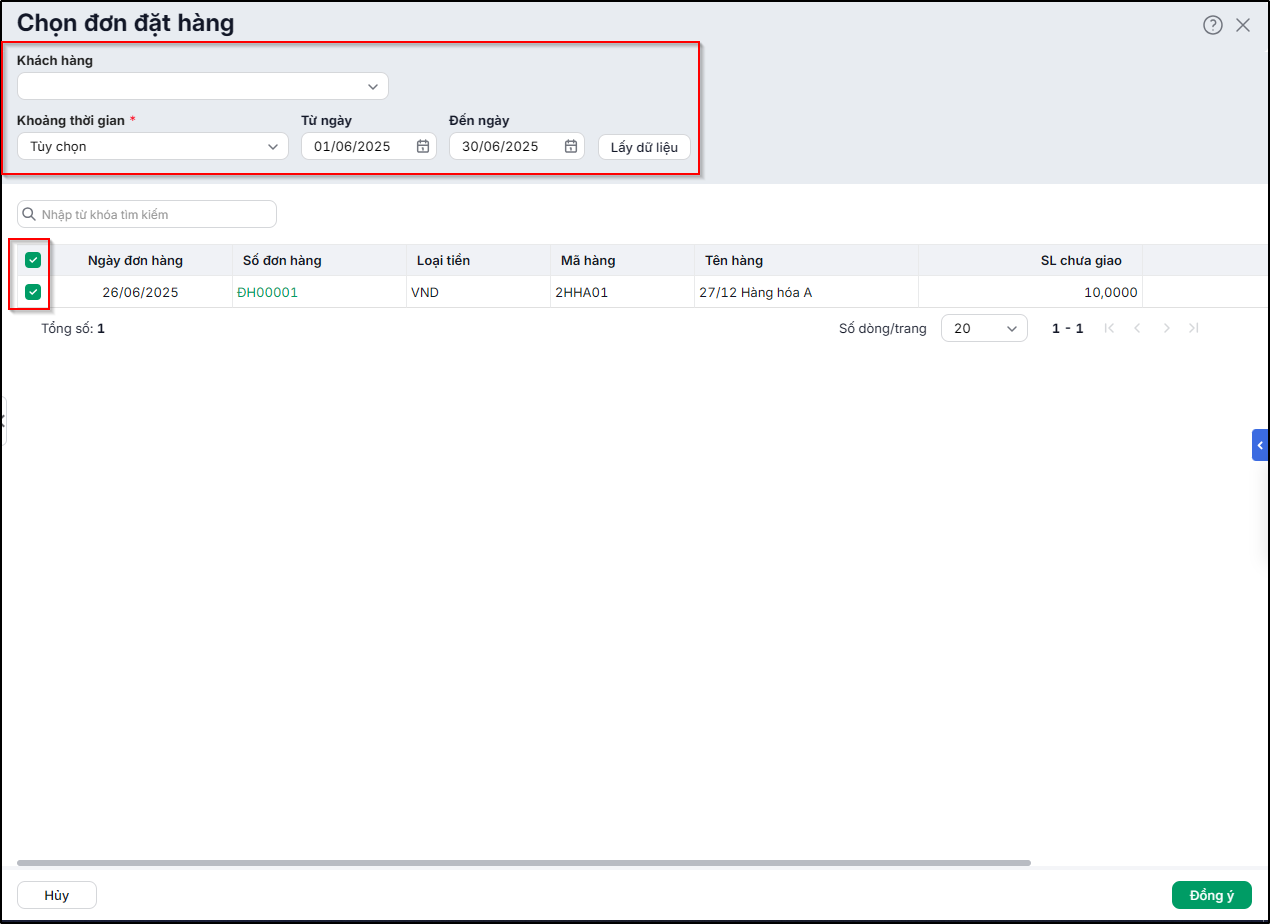The width and height of the screenshot is (1270, 924).
Task: Focus the keyword search input field
Action: coord(147,214)
